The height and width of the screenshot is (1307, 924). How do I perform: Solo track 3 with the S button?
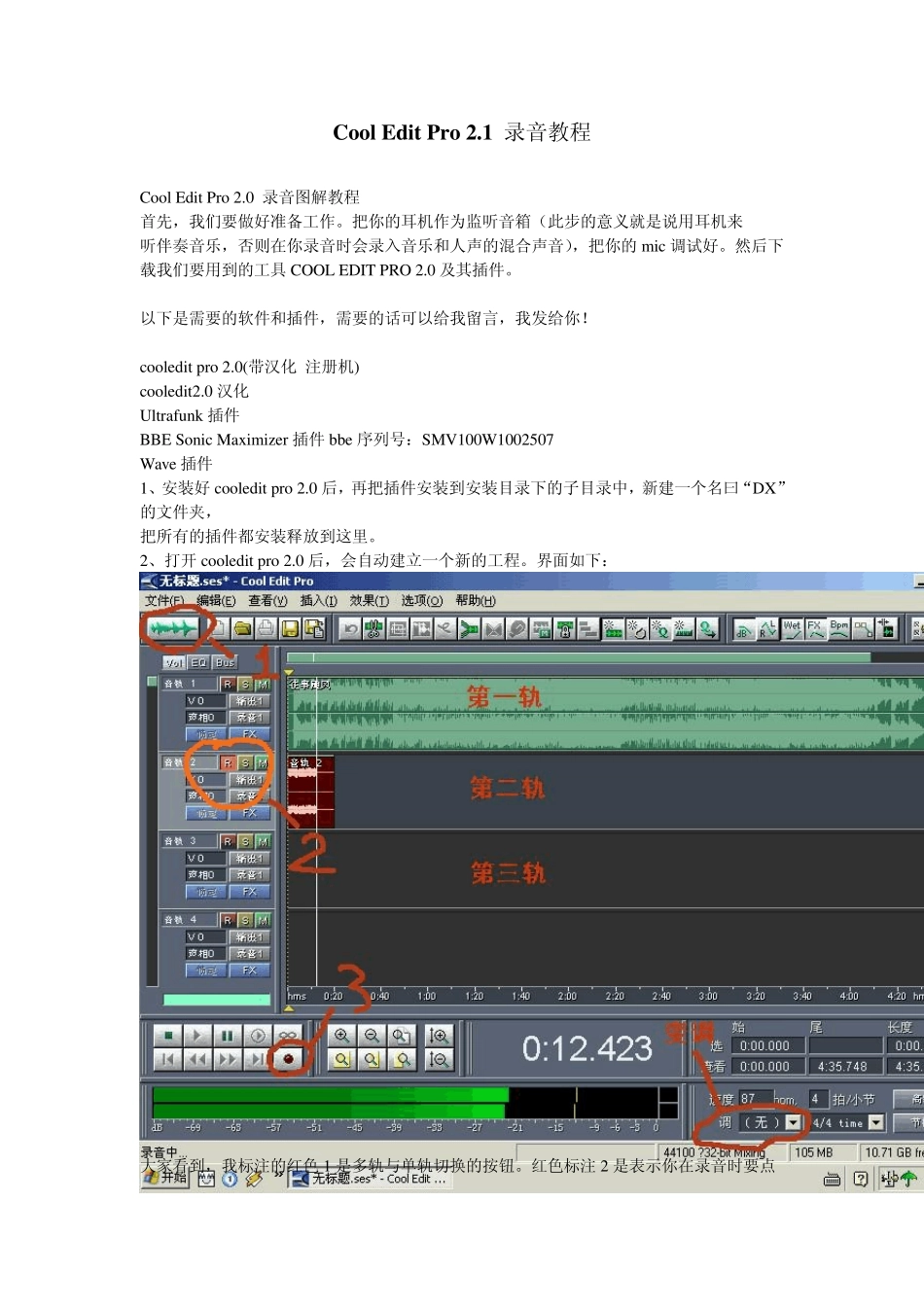[x=245, y=841]
